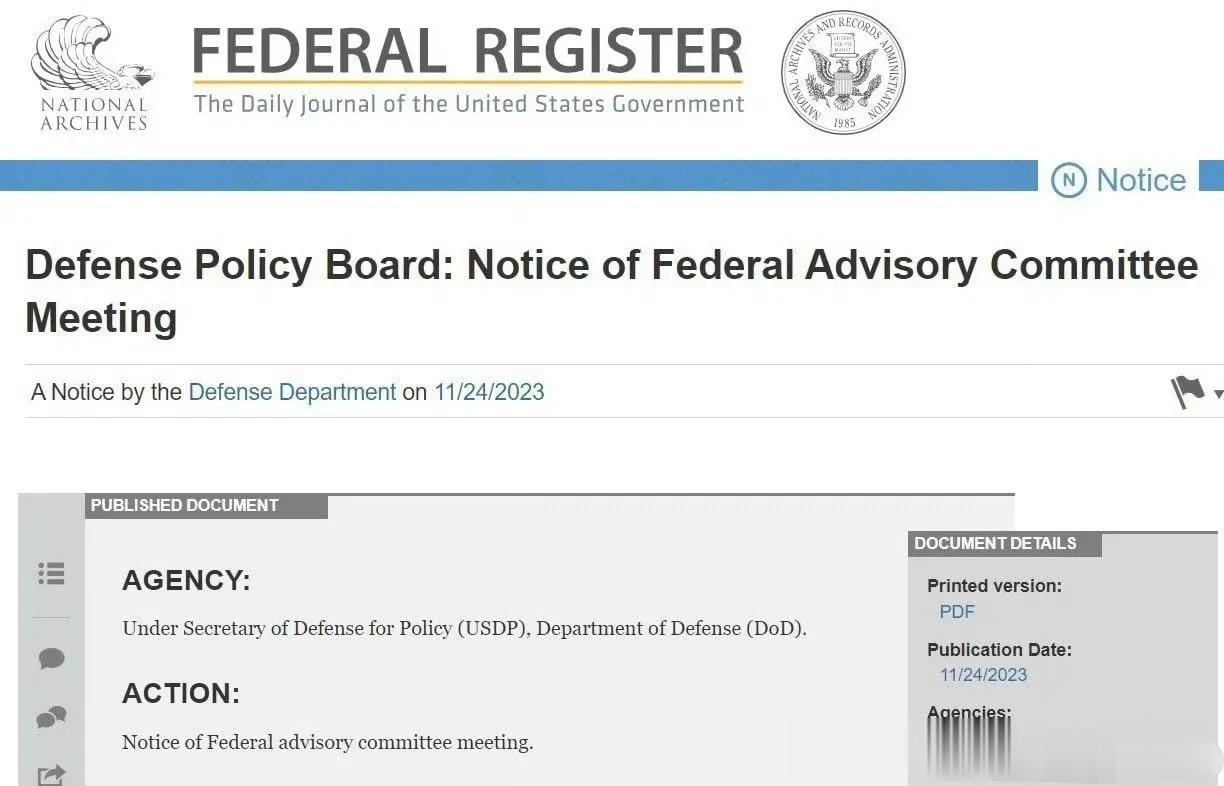Open the Defense Department agency link
The image size is (1224, 786).
pos(292,392)
